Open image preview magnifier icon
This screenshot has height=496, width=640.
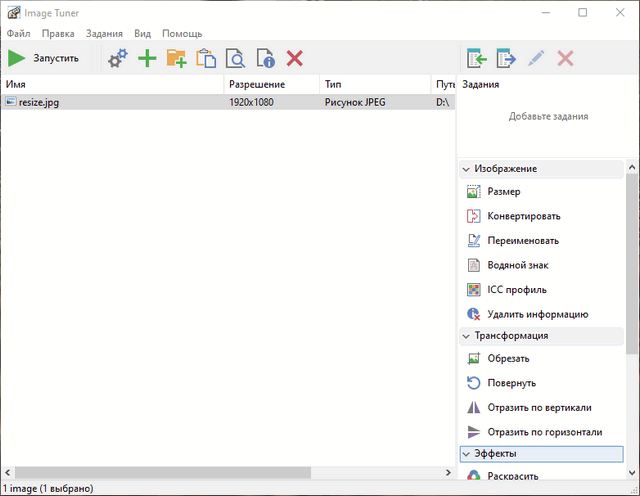(236, 59)
